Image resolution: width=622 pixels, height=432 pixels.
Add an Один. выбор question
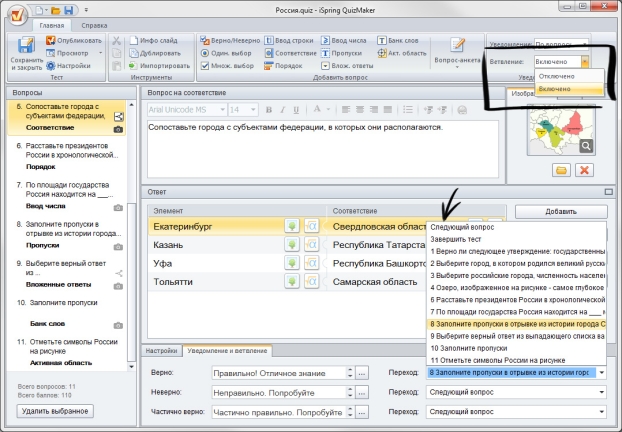pos(226,53)
